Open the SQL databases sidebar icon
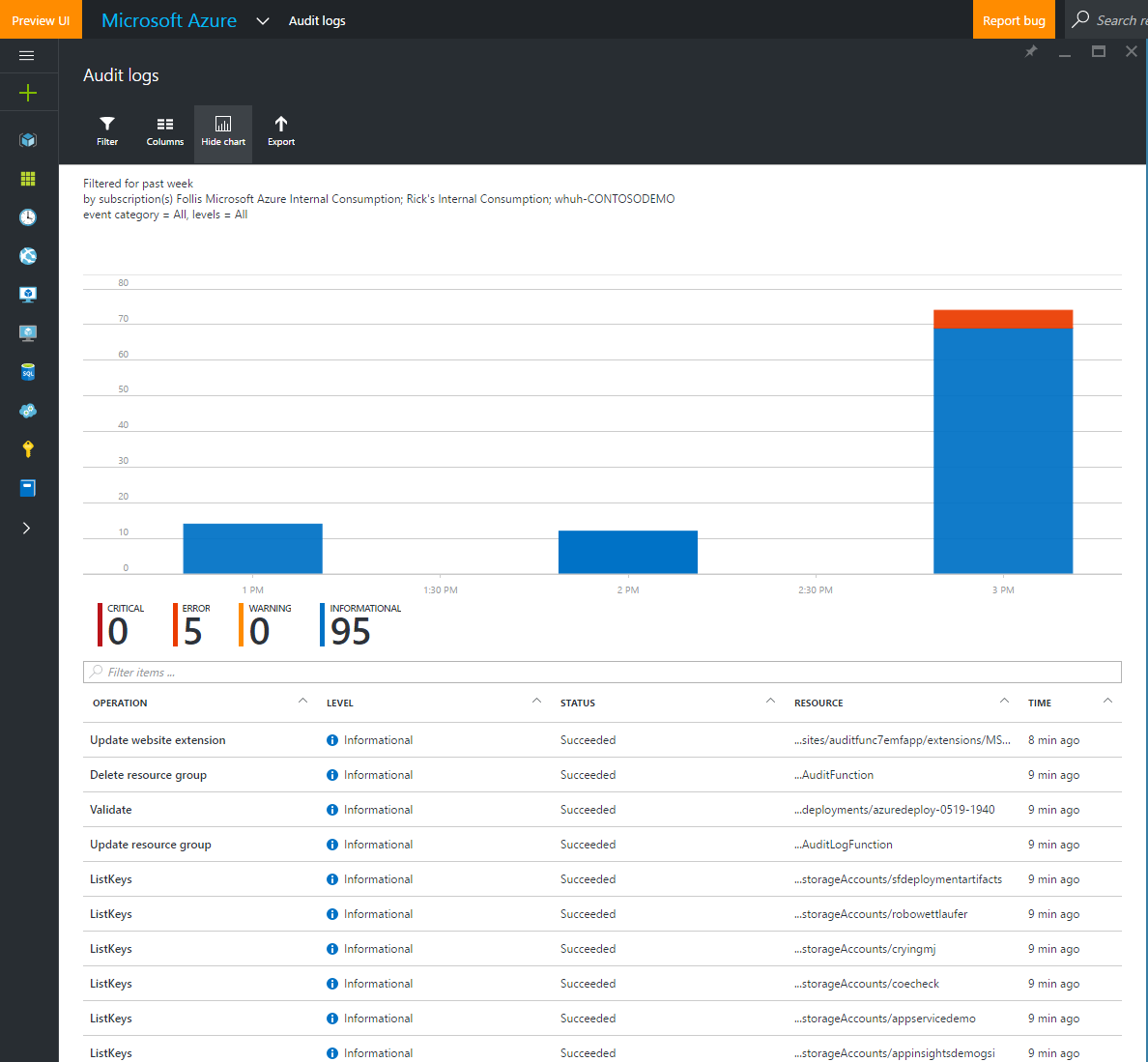This screenshot has height=1062, width=1148. [x=28, y=372]
